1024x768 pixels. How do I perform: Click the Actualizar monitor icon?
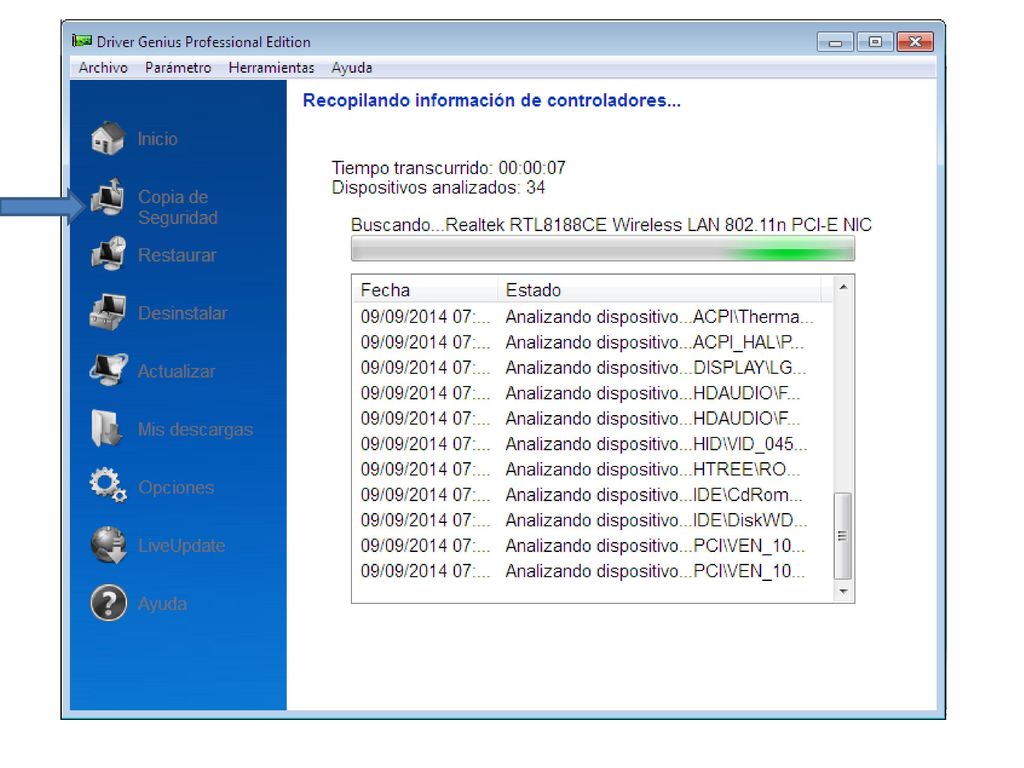pyautogui.click(x=108, y=371)
